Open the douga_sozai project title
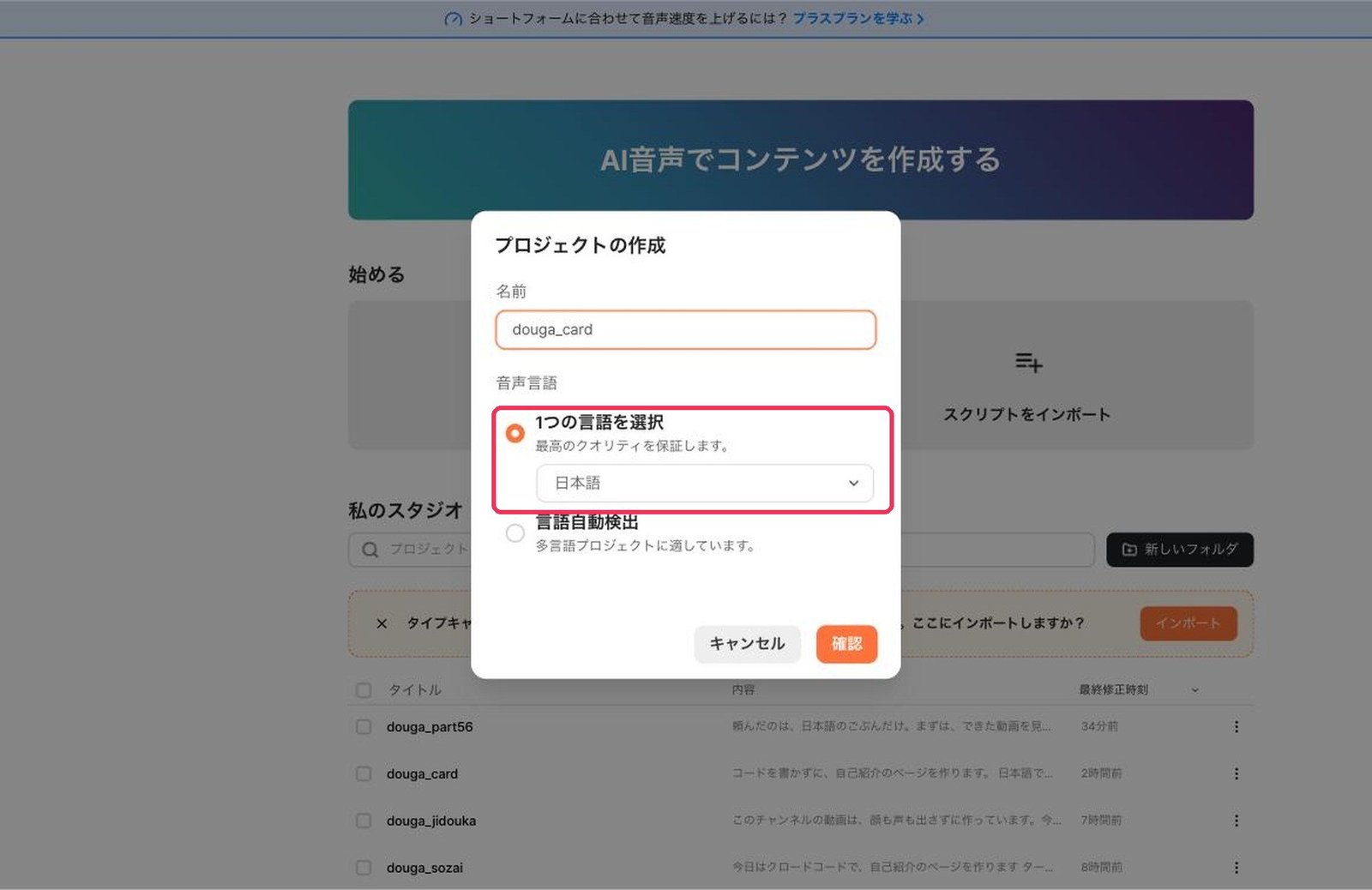 [x=424, y=868]
